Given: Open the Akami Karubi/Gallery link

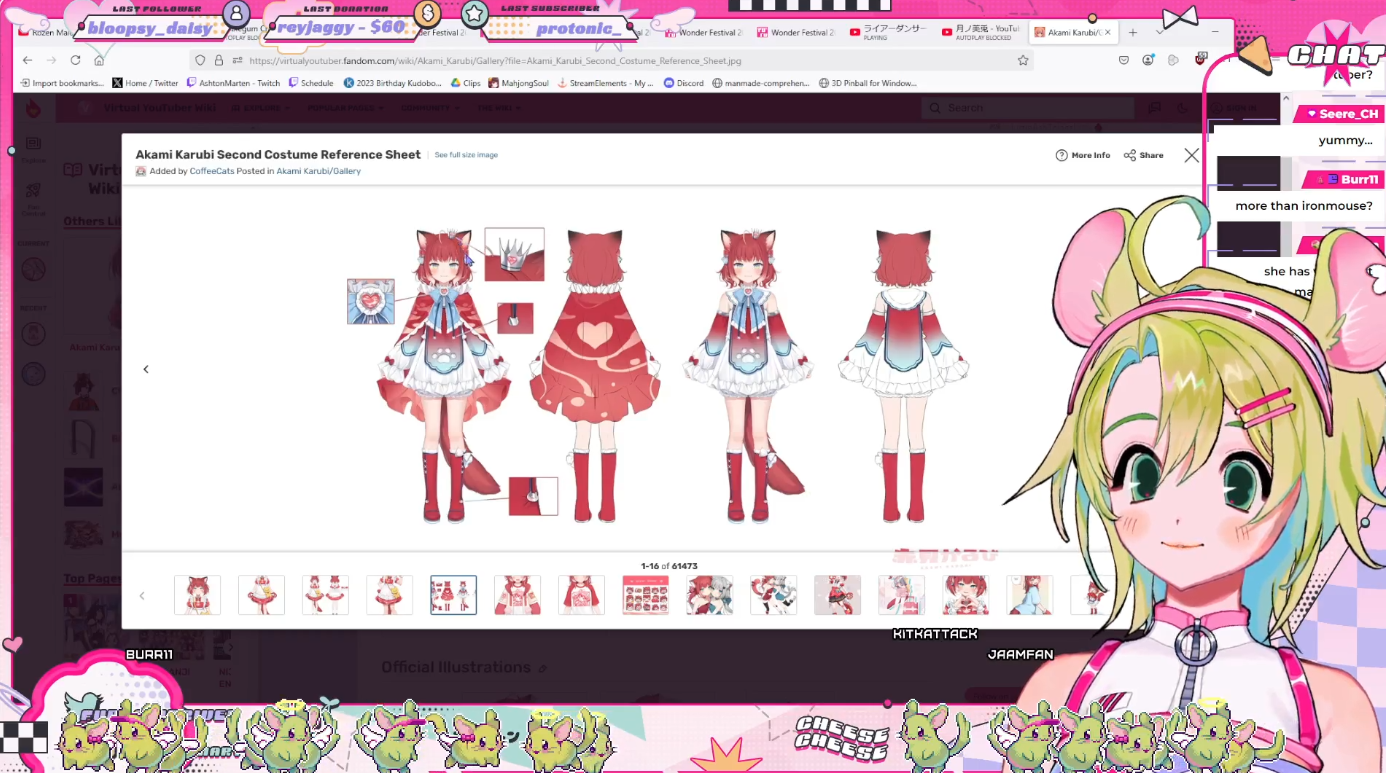Looking at the screenshot, I should [319, 171].
